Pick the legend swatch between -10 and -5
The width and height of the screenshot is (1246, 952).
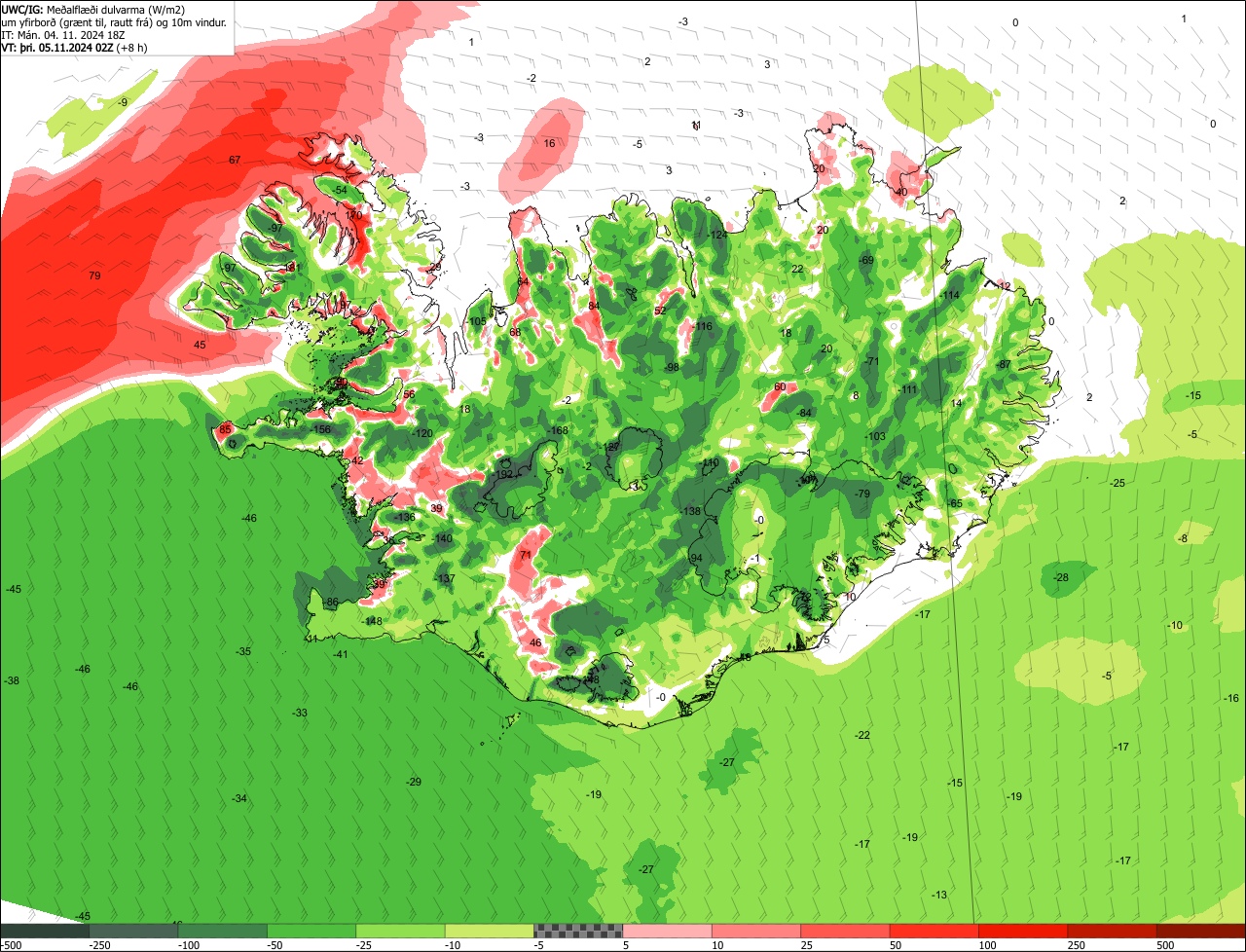490,931
